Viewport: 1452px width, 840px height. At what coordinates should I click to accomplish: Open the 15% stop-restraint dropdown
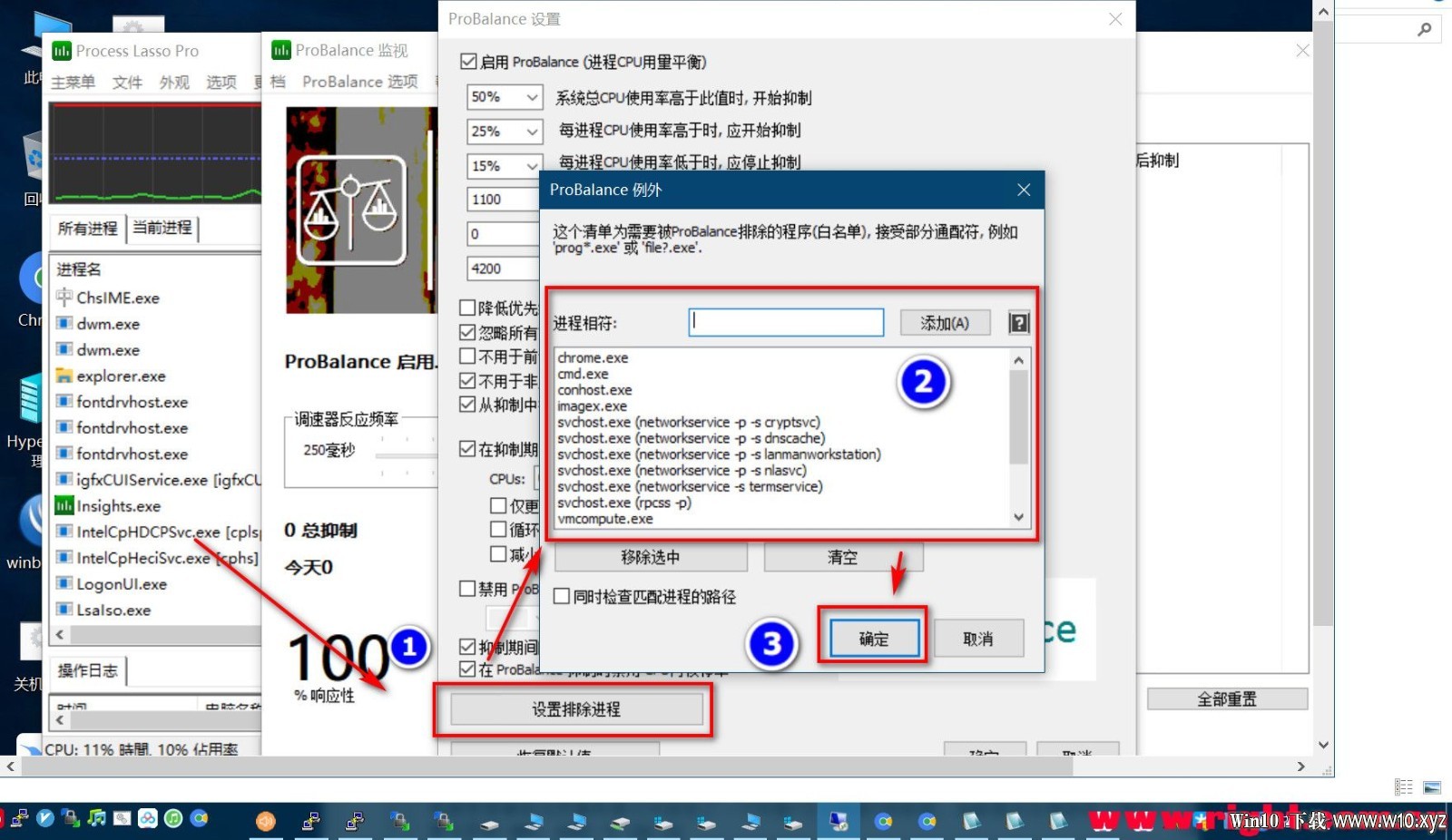(532, 166)
